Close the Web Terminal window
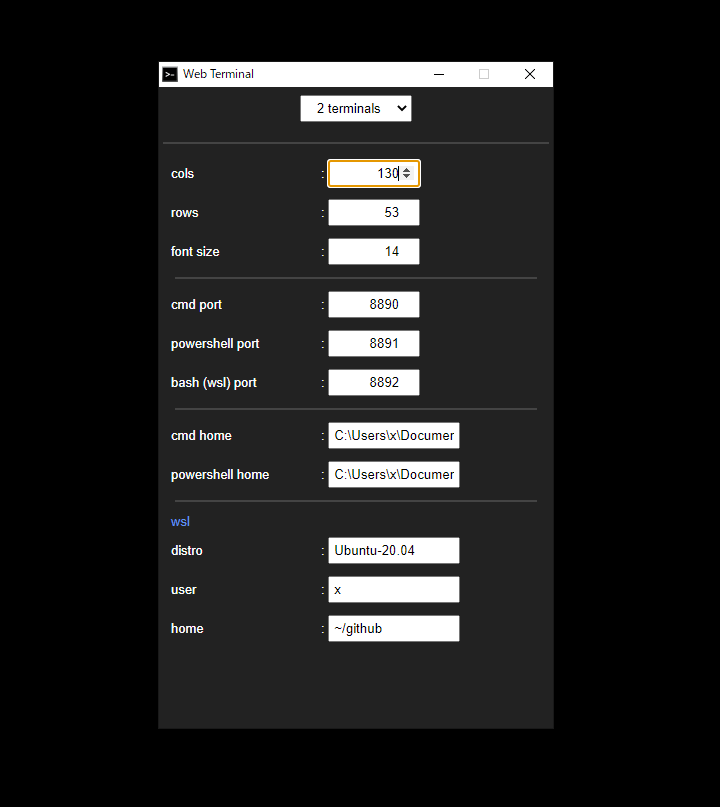This screenshot has width=720, height=807. tap(529, 74)
